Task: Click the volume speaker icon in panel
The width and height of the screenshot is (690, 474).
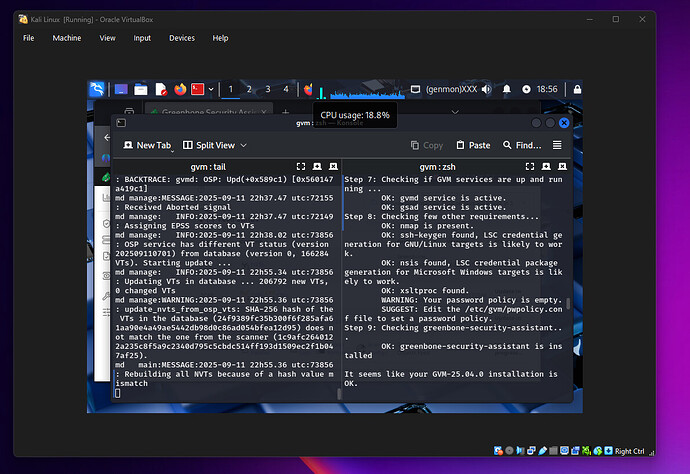Action: click(486, 89)
